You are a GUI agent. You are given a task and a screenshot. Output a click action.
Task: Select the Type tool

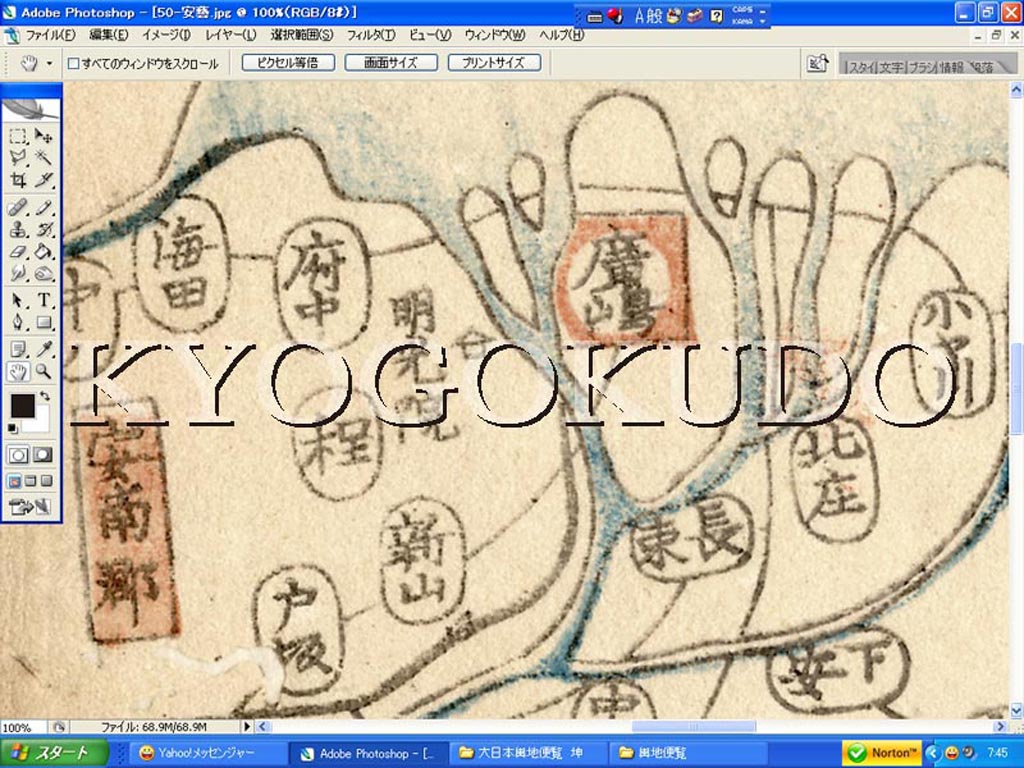(x=43, y=300)
